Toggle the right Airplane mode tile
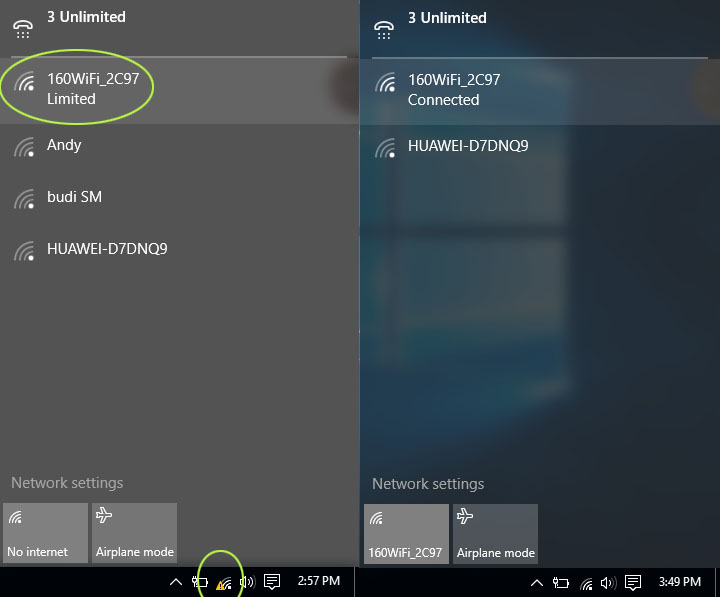720x597 pixels. click(x=495, y=534)
